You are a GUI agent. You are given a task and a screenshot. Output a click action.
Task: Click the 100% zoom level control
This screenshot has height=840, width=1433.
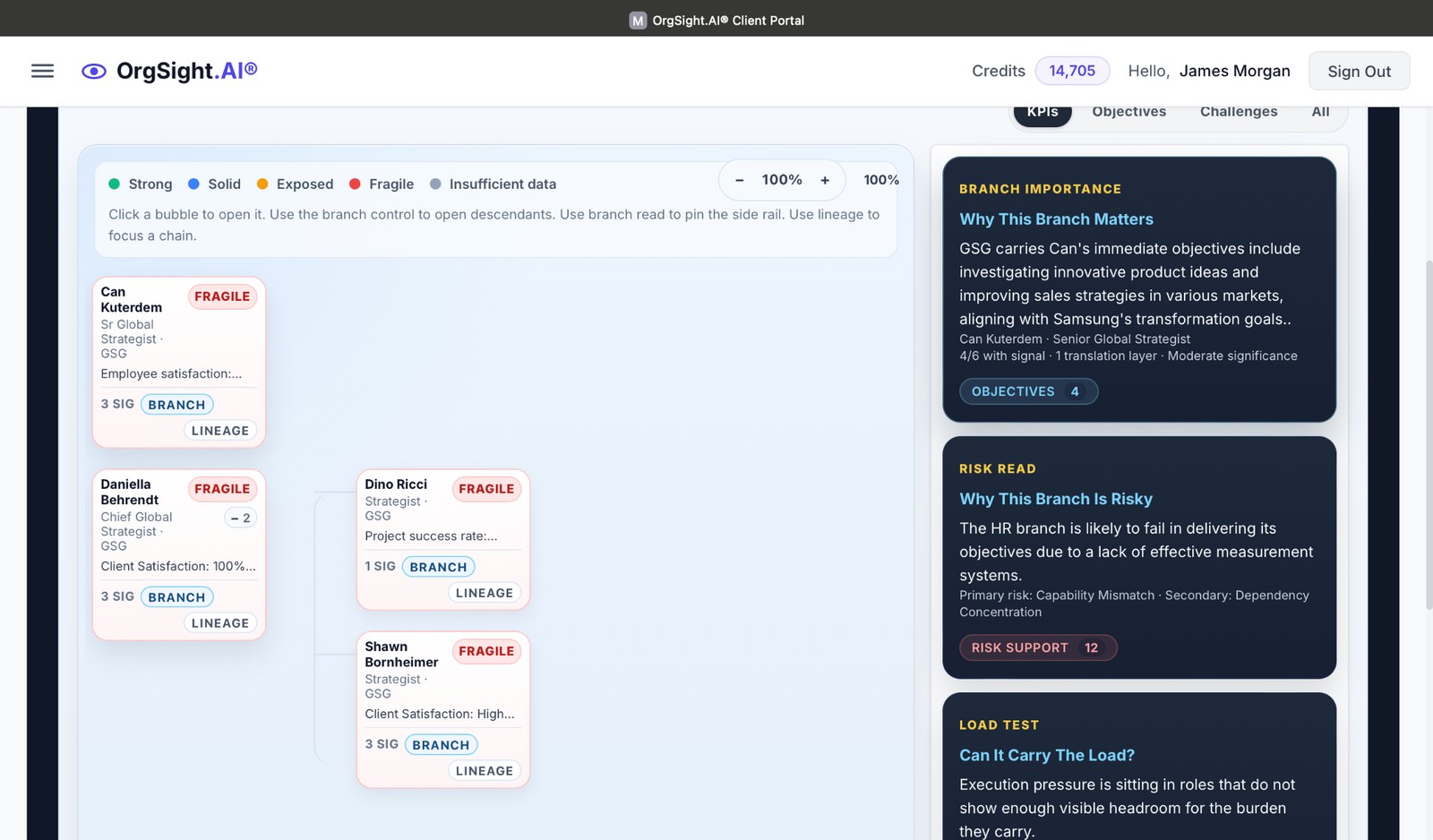point(782,180)
